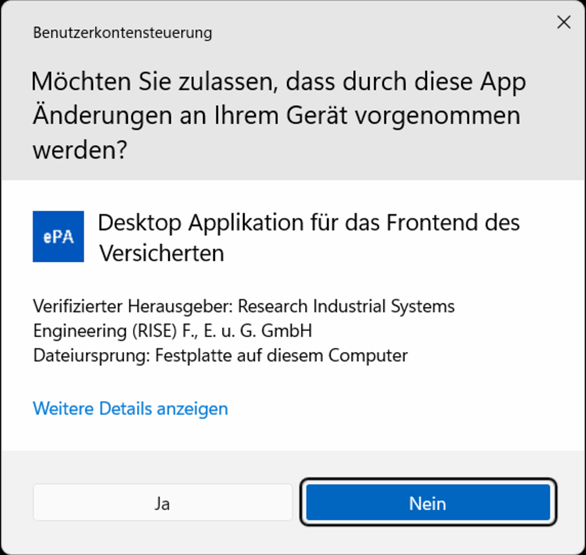The image size is (586, 555).
Task: Click the Dateiursprung Festplatte auf diesem Computer line
Action: [220, 355]
